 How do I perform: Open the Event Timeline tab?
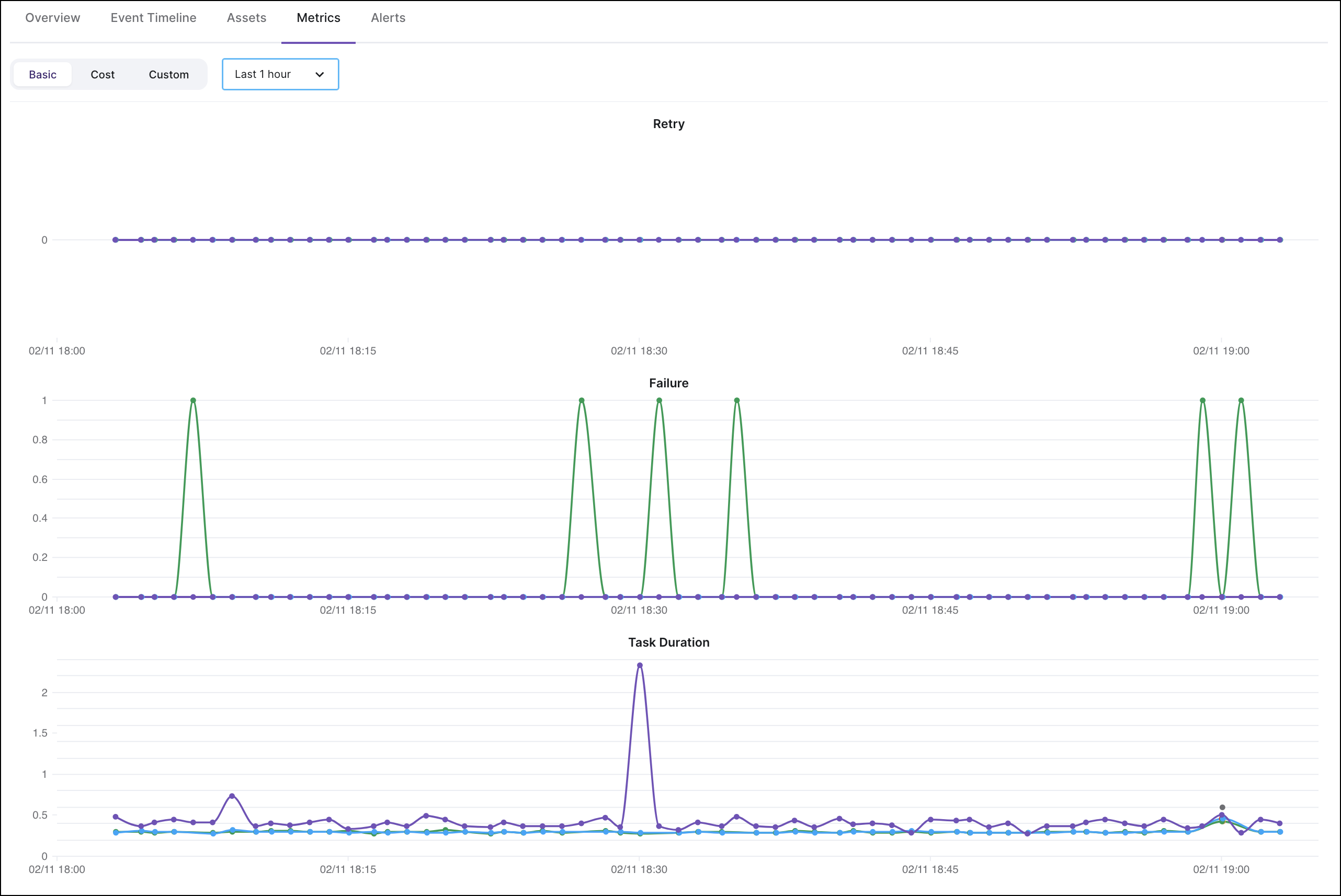coord(153,18)
